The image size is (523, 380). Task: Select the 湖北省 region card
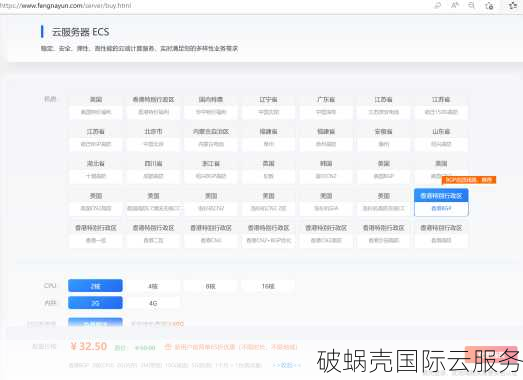pos(96,170)
